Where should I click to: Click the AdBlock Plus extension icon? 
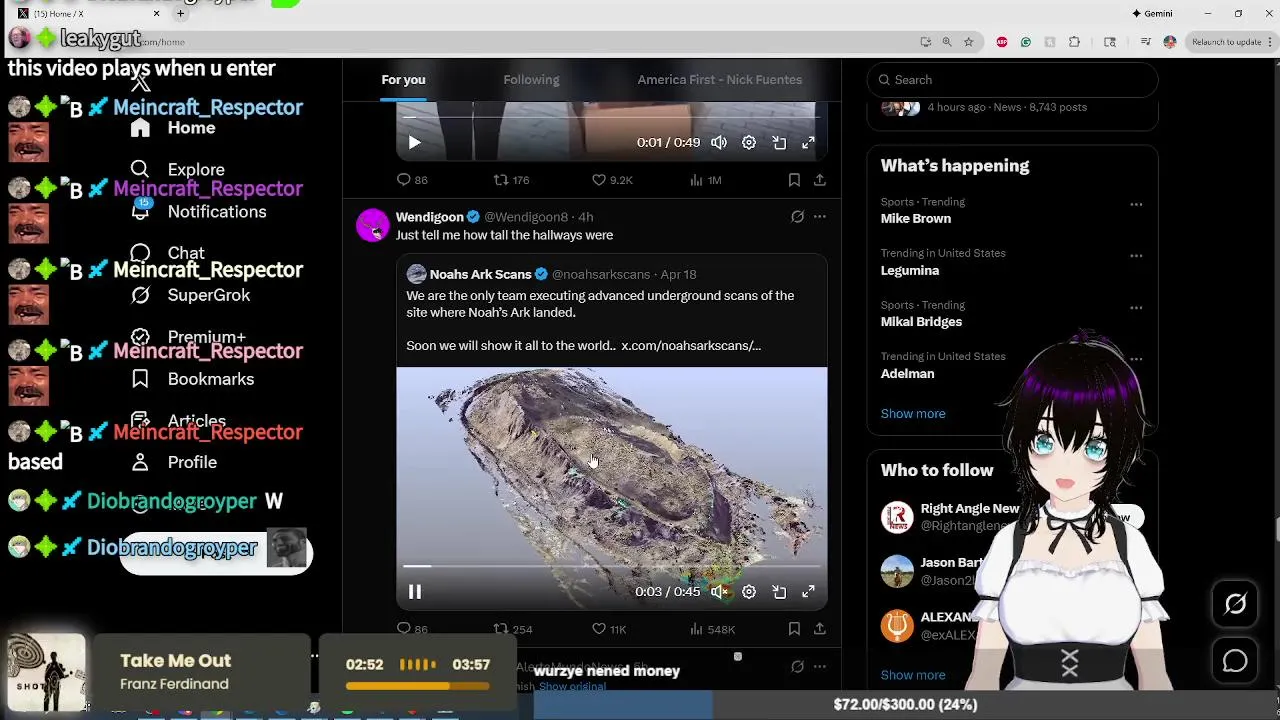pyautogui.click(x=1002, y=42)
